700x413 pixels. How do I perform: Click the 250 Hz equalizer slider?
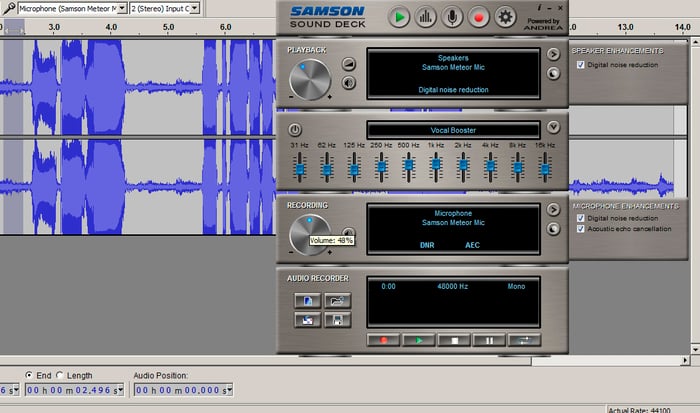(x=381, y=167)
